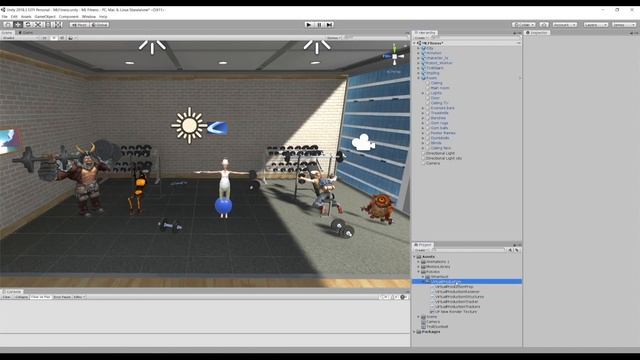Toggle scene audio button
Viewport: 640px width, 360px height.
pos(62,38)
